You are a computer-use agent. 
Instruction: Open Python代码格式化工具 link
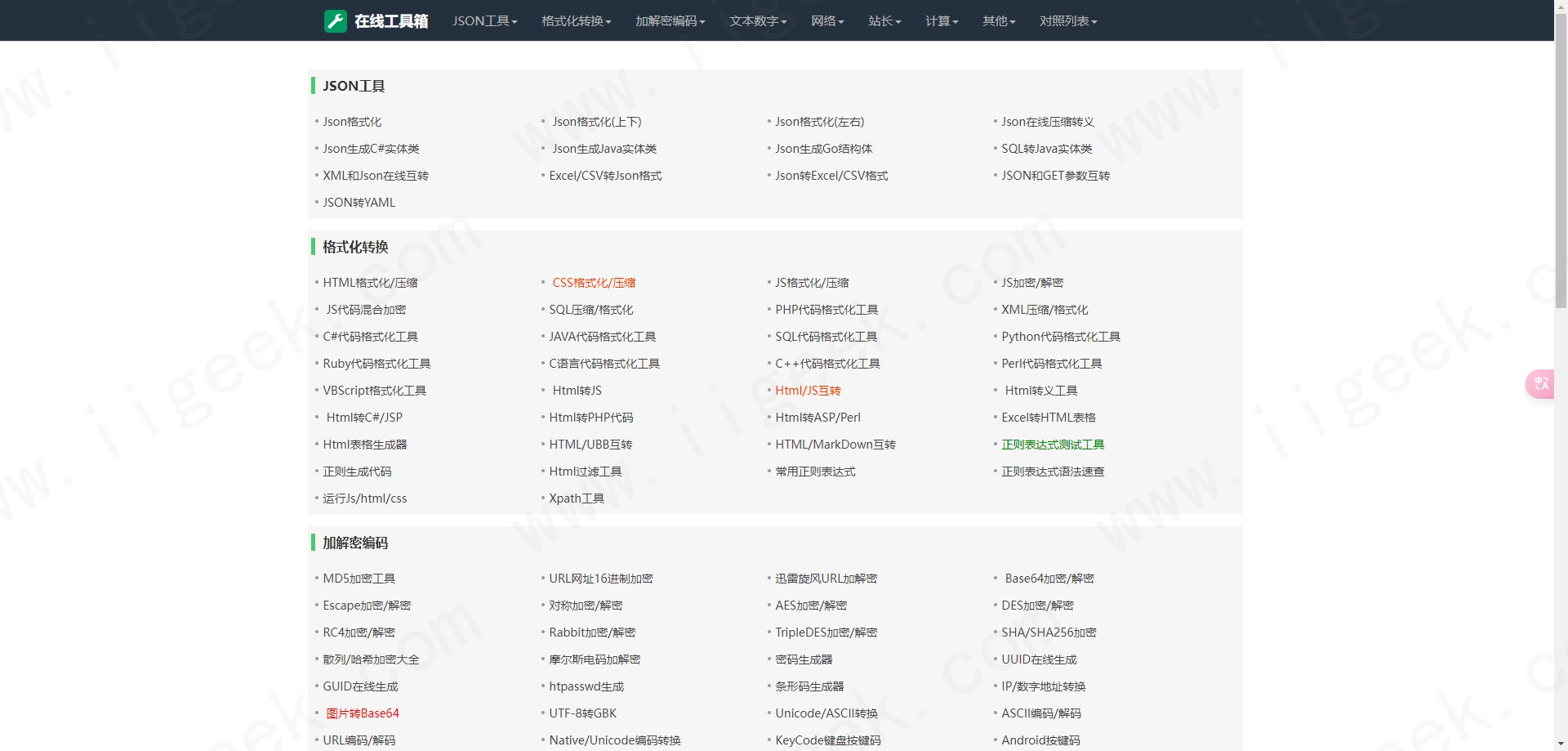(x=1061, y=337)
